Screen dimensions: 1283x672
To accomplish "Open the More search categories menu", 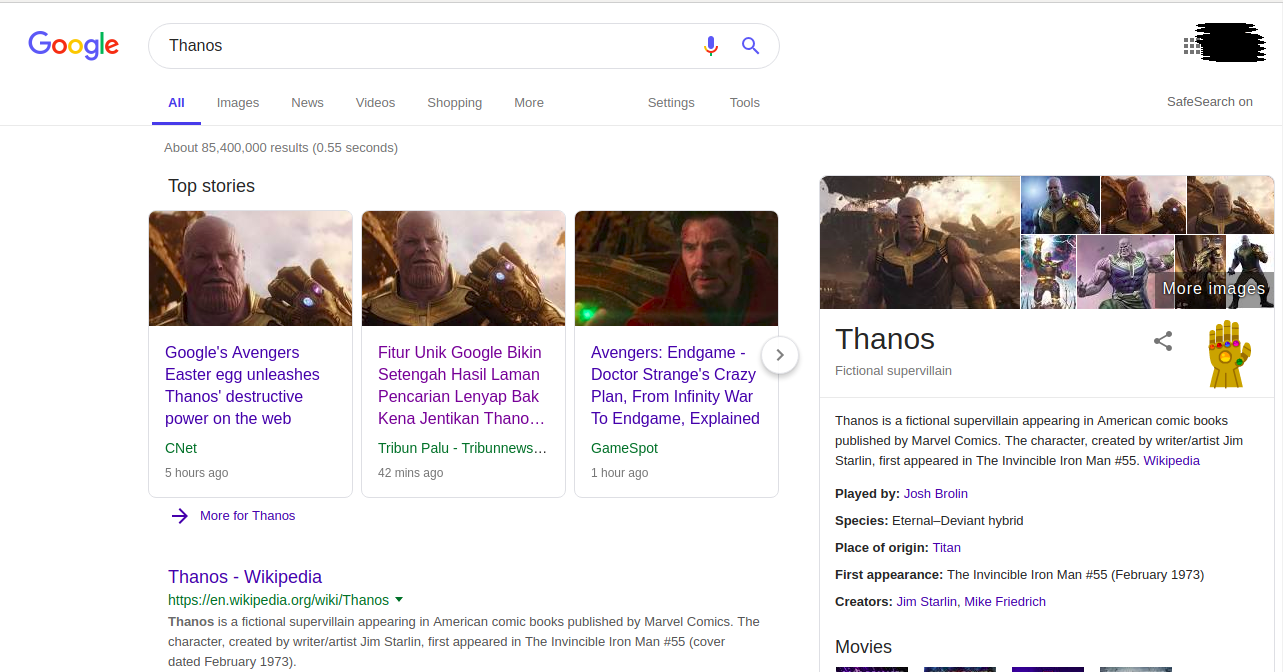I will pyautogui.click(x=529, y=102).
